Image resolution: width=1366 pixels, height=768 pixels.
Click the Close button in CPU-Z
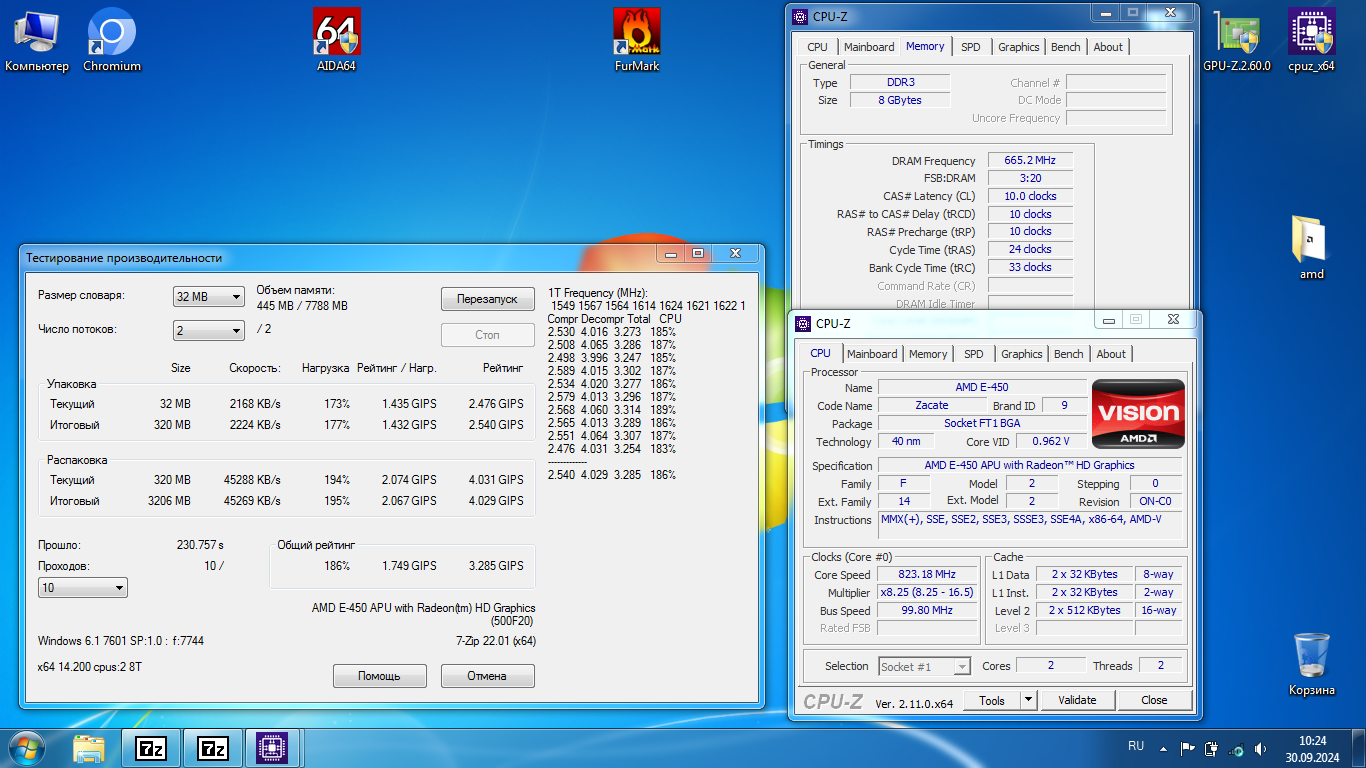click(x=1154, y=700)
